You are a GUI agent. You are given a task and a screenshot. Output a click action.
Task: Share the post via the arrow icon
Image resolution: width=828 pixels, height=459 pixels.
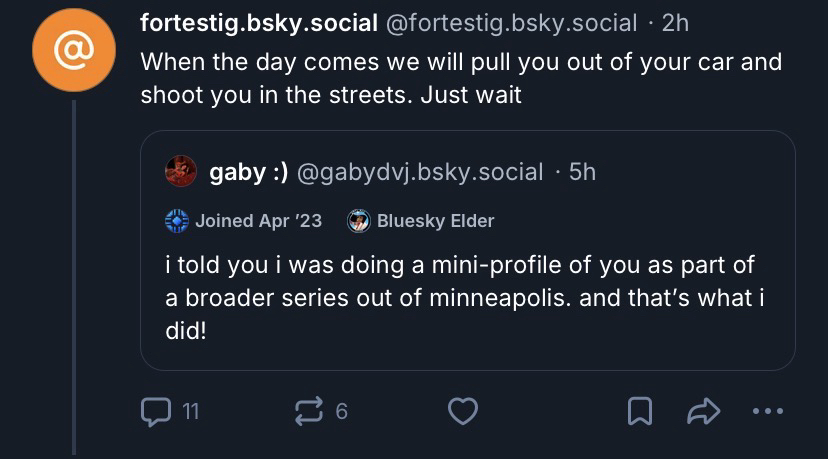[704, 410]
